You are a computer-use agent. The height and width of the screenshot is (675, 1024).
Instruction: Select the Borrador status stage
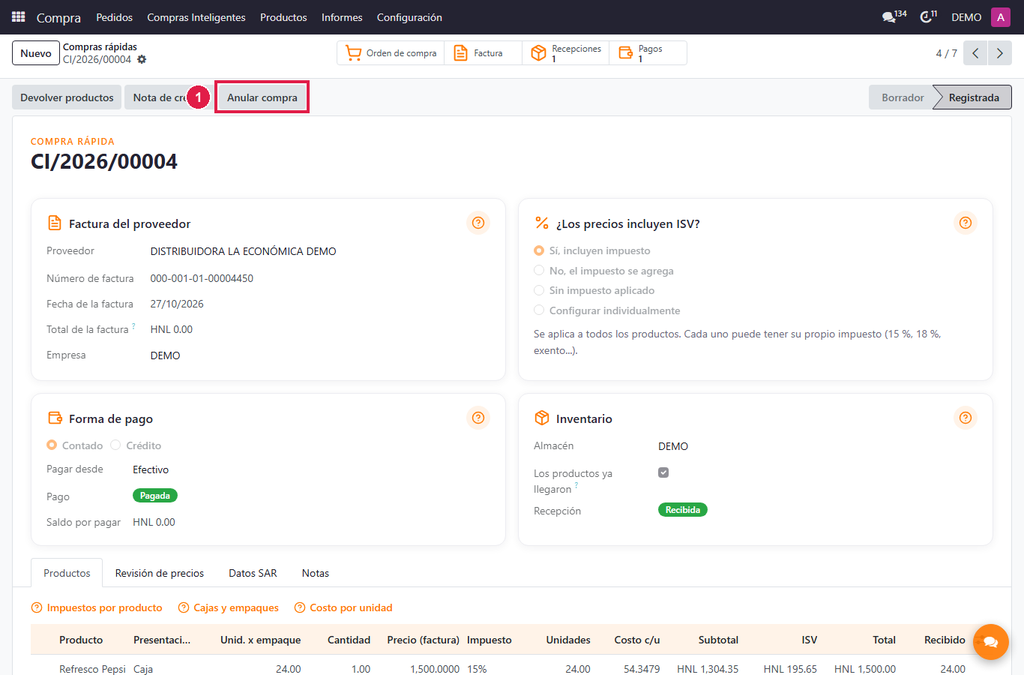[x=903, y=97]
